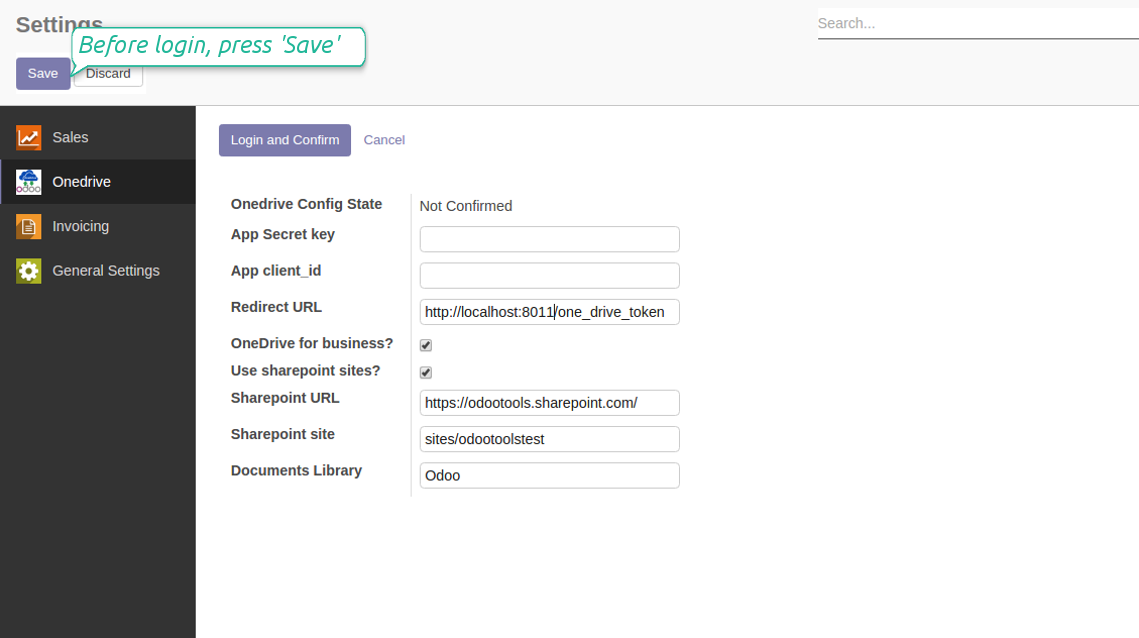Click the 'Sharepoint URL' label

tap(285, 398)
